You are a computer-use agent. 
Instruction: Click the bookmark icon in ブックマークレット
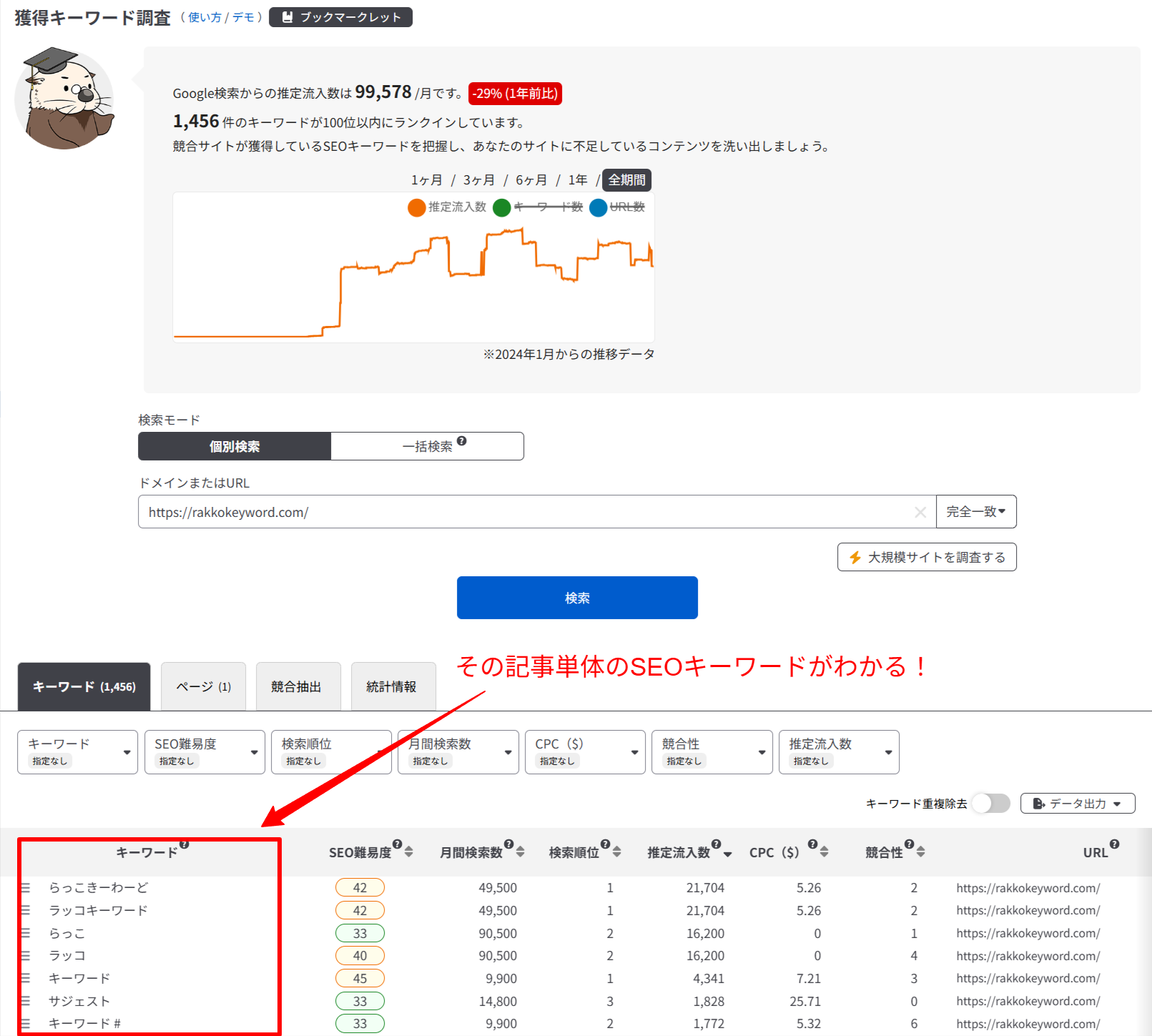[287, 17]
